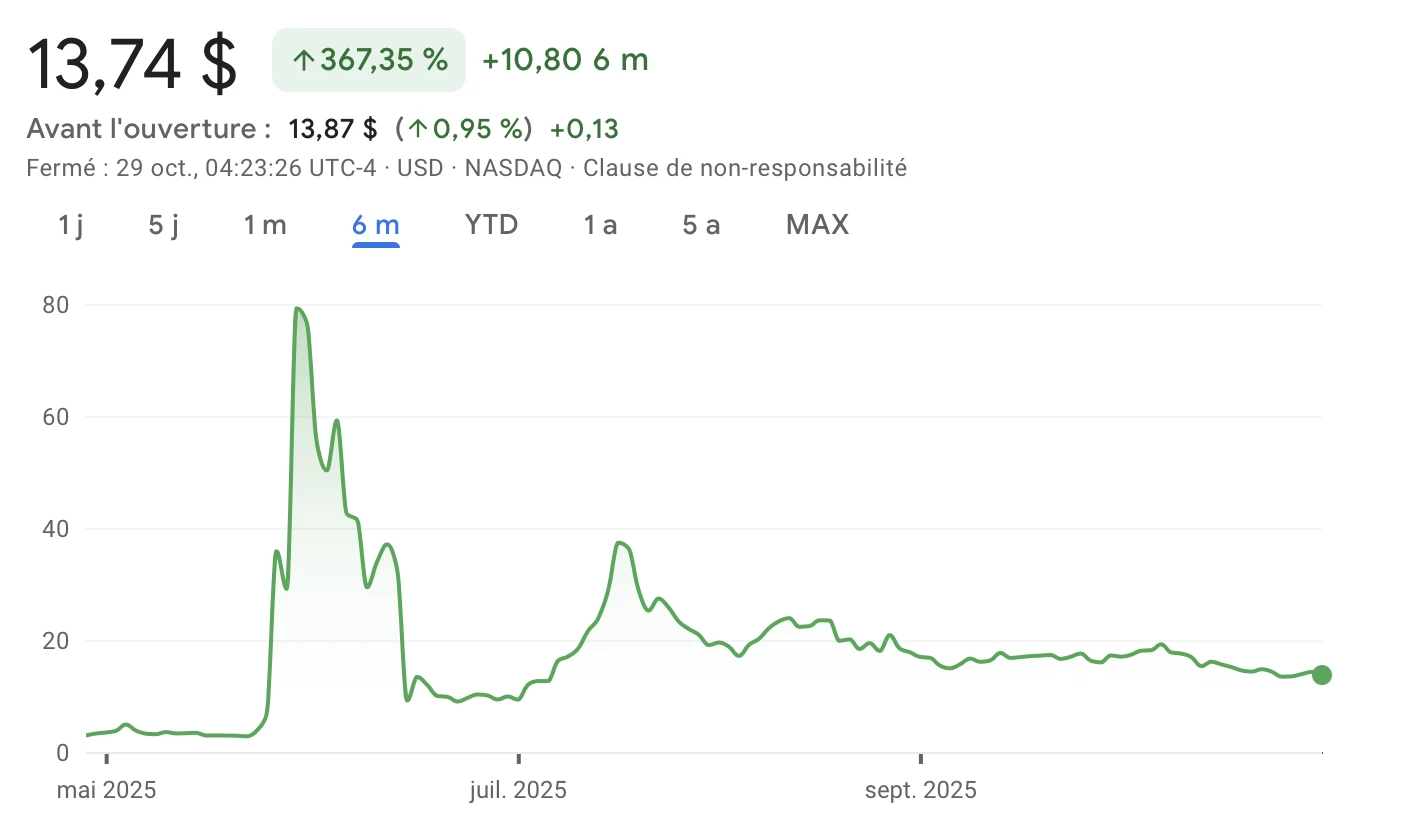
Task: Click the upward arrow inside the percentage badge
Action: (305, 60)
